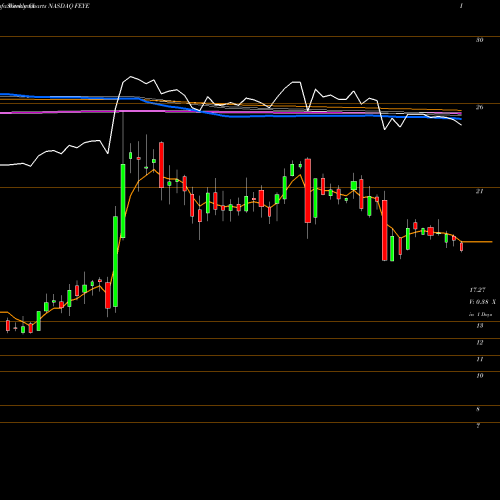Select the 11 price axis label
Viewport: 500px width, 500px height.
tap(479, 359)
